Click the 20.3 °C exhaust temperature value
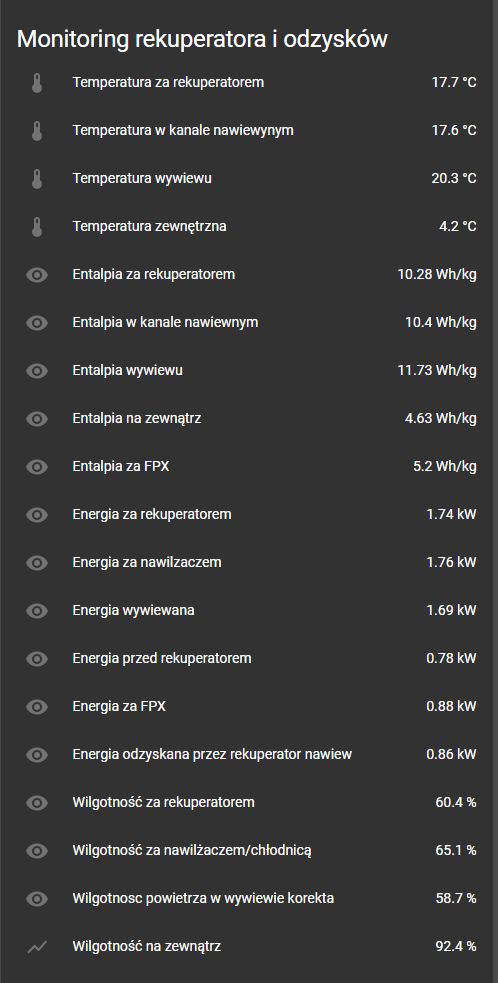Image resolution: width=498 pixels, height=983 pixels. click(x=454, y=179)
